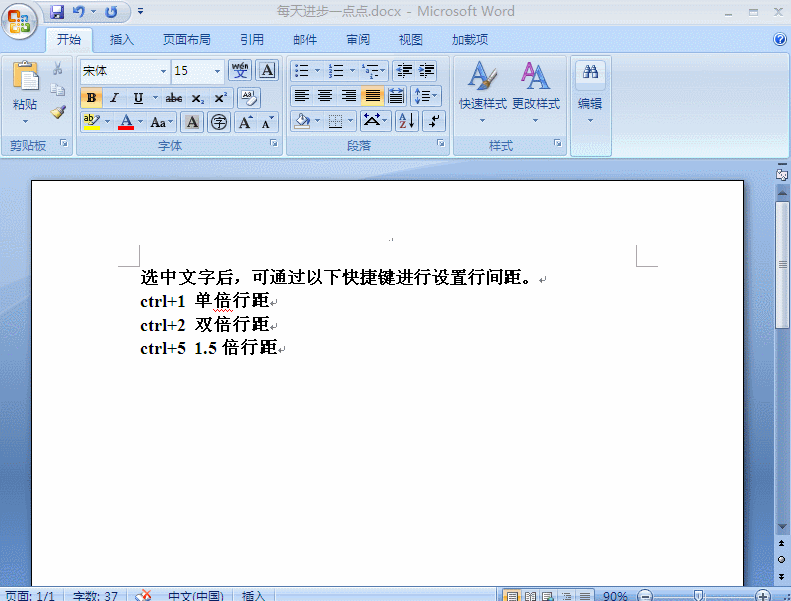This screenshot has width=791, height=601.
Task: Clear formatting with the eraser icon
Action: pos(248,97)
